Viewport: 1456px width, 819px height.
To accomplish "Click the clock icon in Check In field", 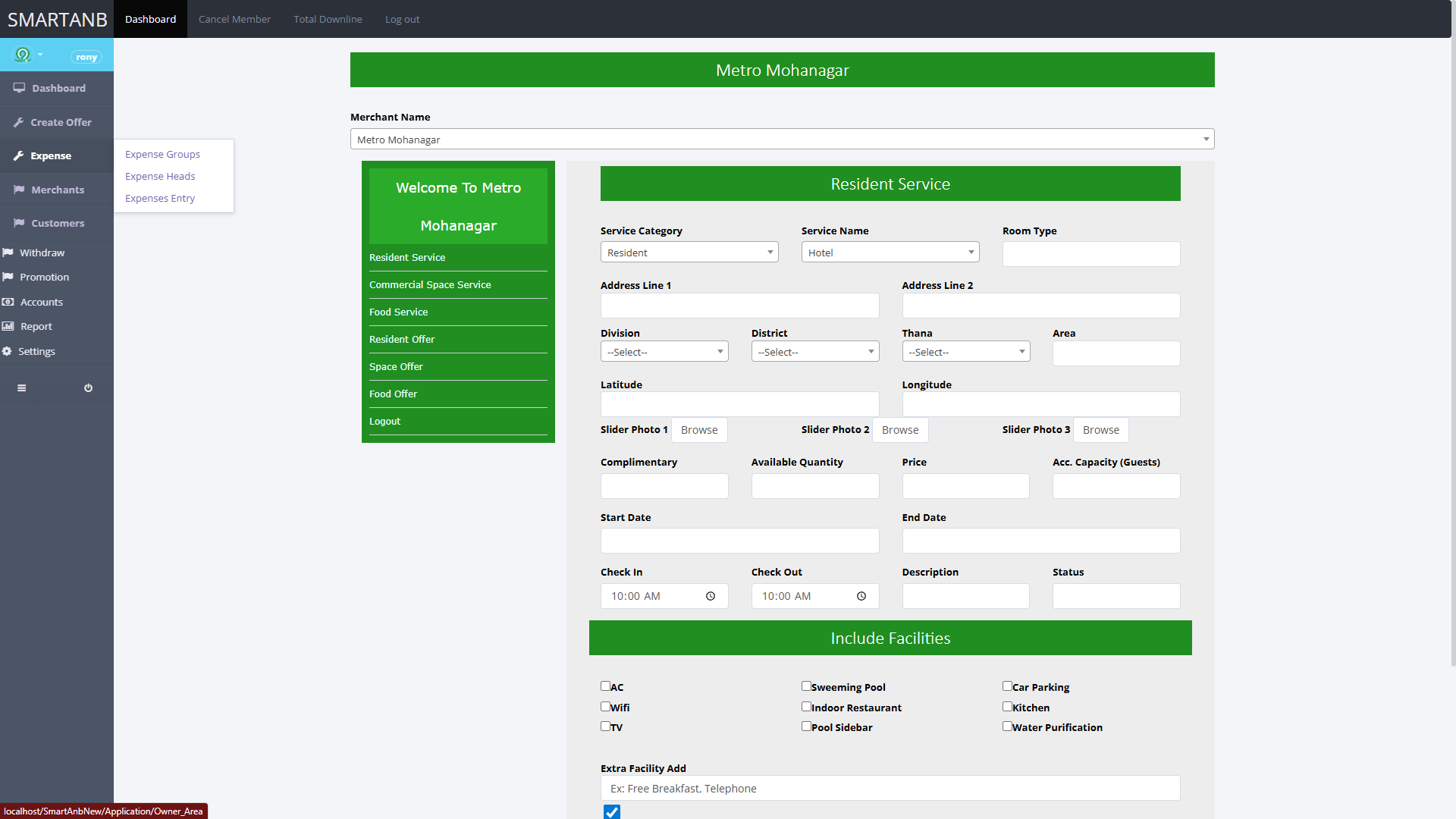I will pyautogui.click(x=711, y=596).
